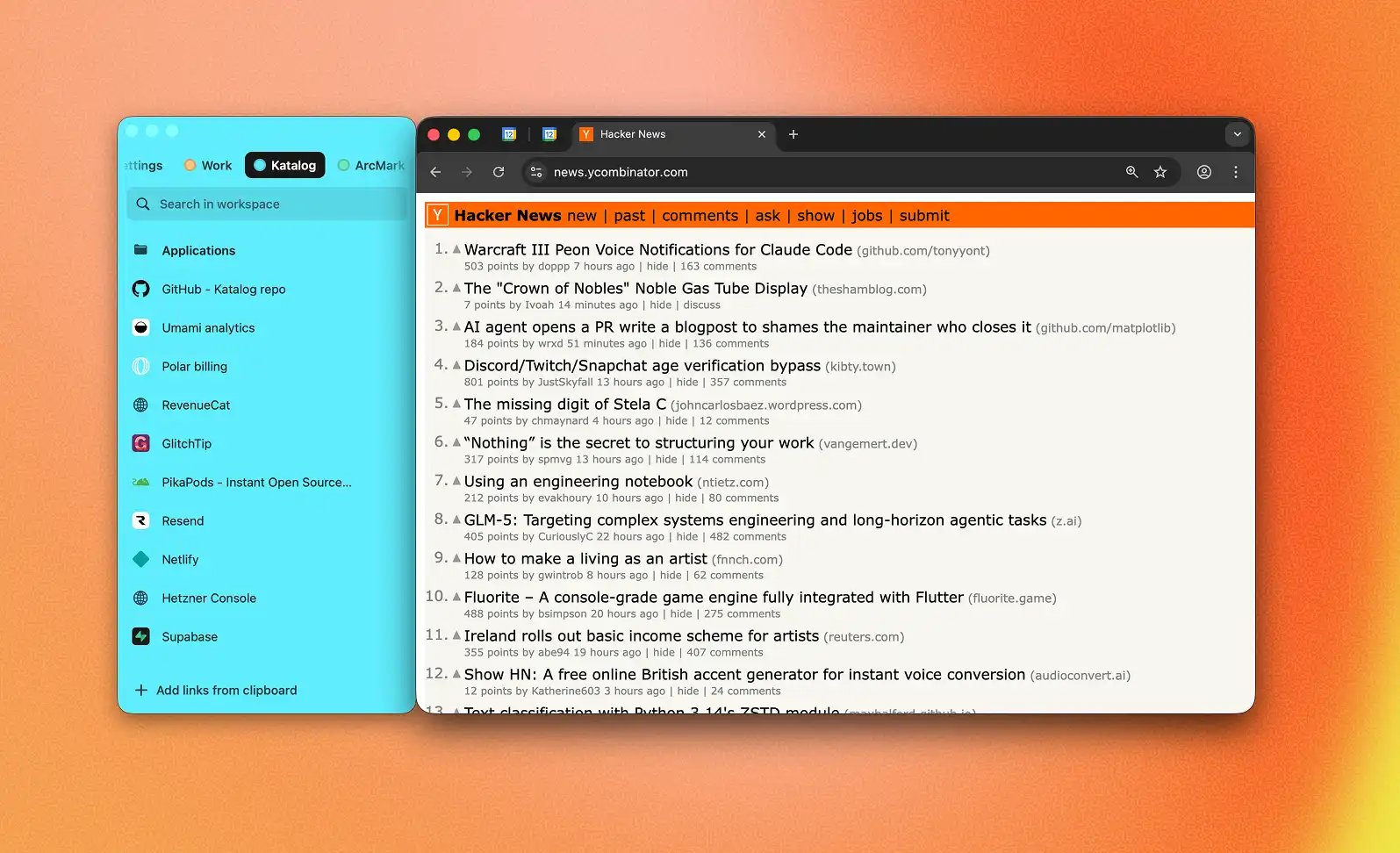Click the Netlify diamond icon
The image size is (1400, 853).
click(x=140, y=559)
